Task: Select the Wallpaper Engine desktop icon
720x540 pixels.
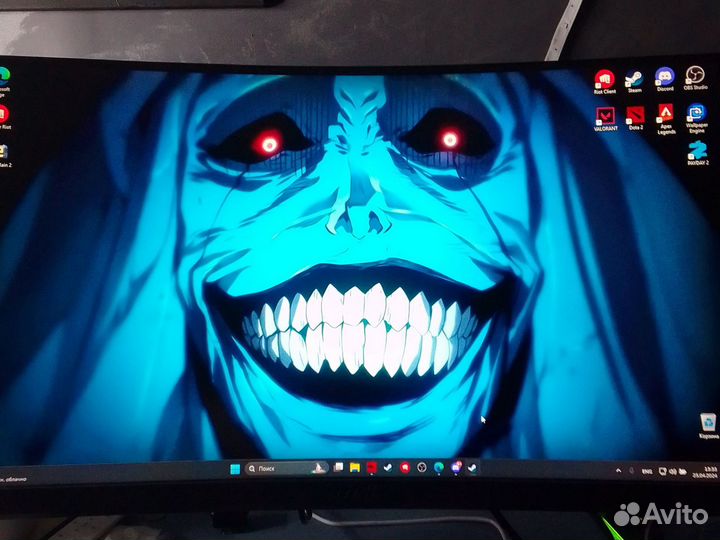Action: (697, 118)
